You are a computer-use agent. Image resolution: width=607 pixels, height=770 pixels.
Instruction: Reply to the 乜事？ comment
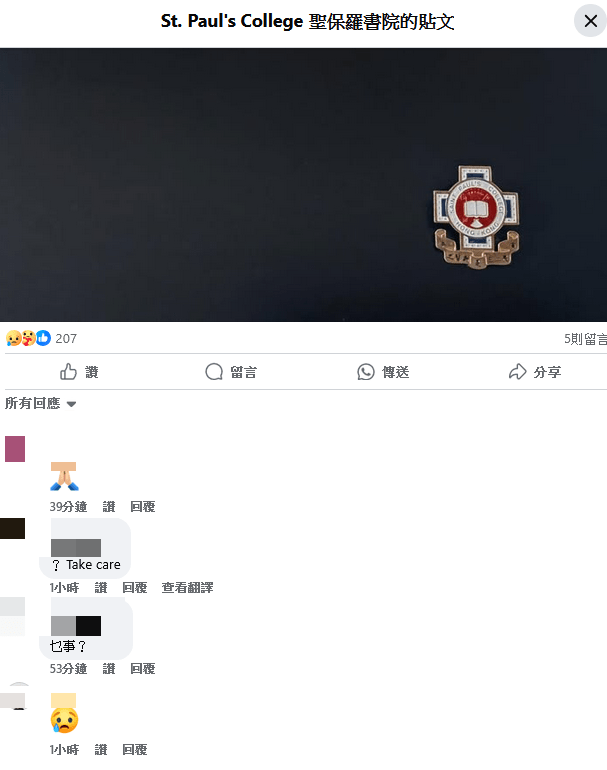coord(142,669)
